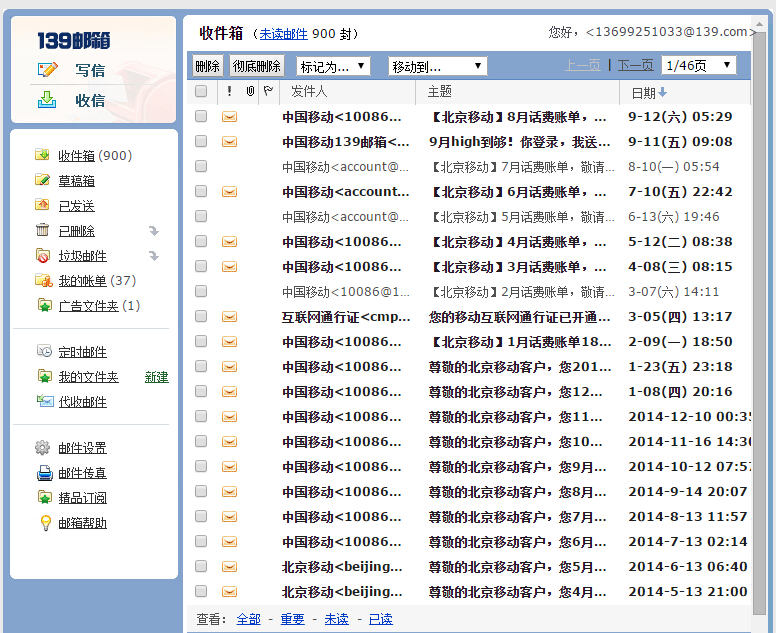Click the empty arrow icon next to 已删除
This screenshot has width=776, height=633.
pyautogui.click(x=154, y=231)
